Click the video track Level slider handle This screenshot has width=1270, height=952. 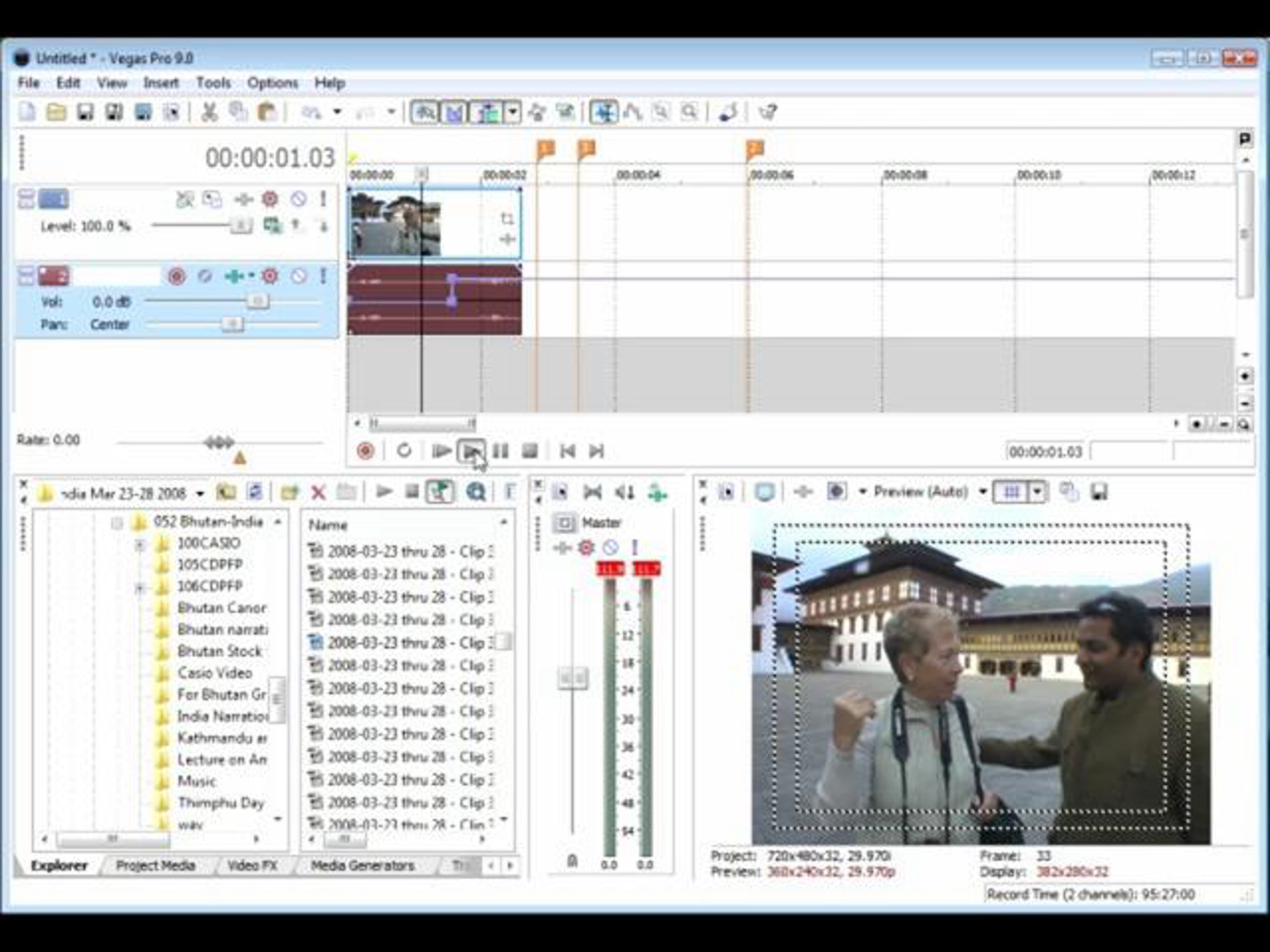click(x=241, y=225)
